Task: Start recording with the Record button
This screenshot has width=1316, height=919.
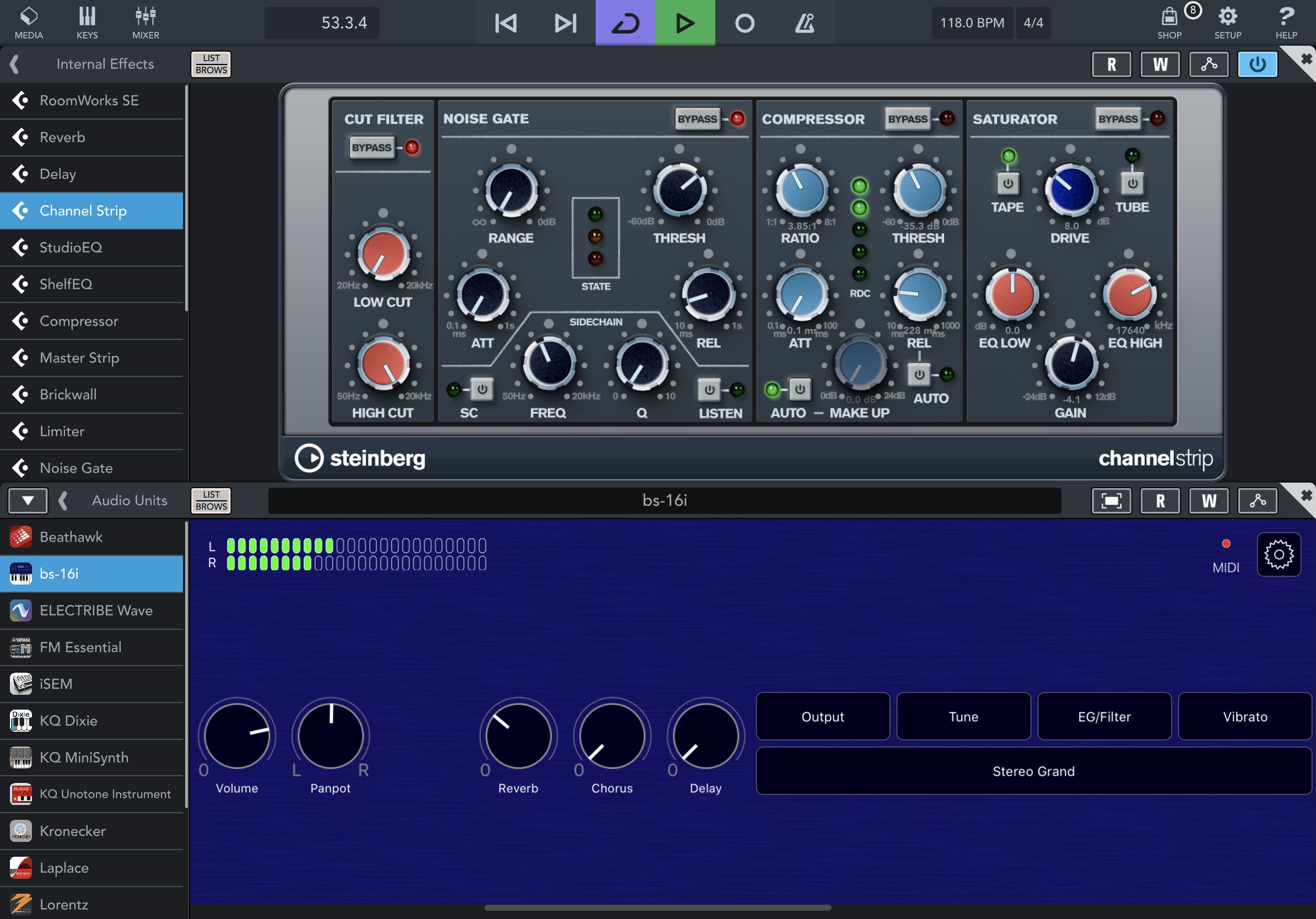Action: click(745, 23)
